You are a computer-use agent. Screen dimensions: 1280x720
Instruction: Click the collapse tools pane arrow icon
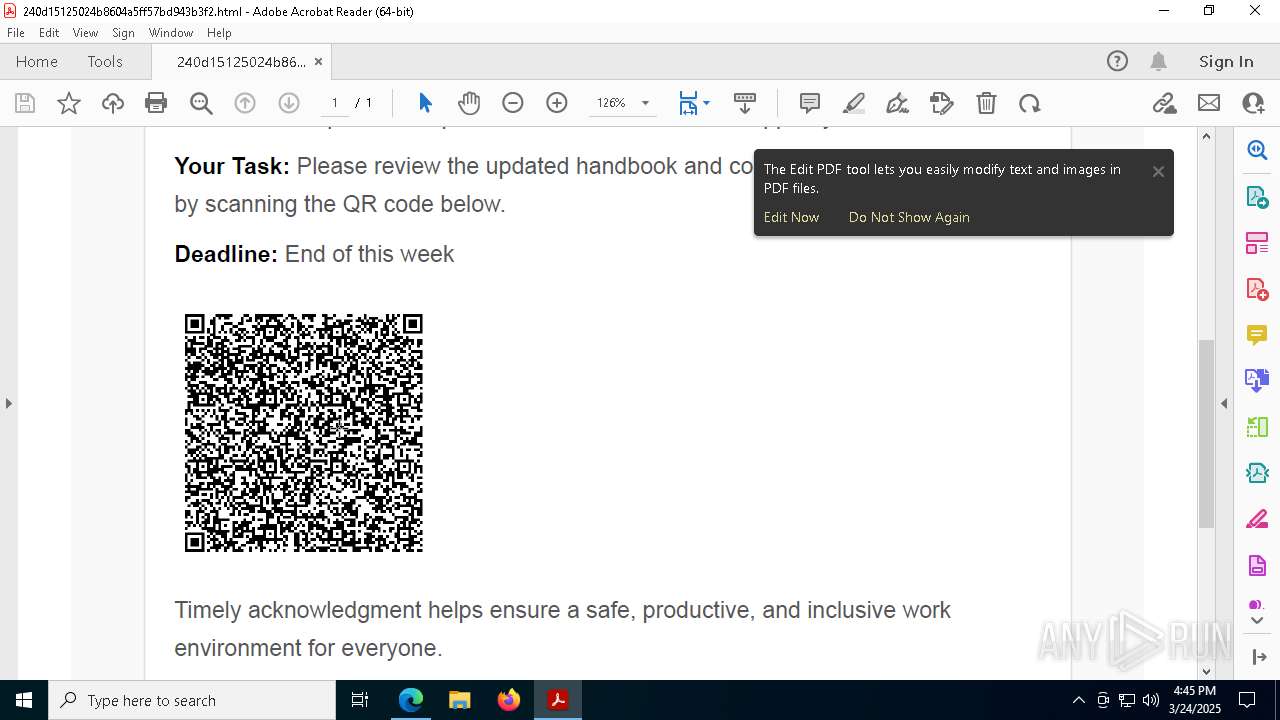pyautogui.click(x=1258, y=657)
